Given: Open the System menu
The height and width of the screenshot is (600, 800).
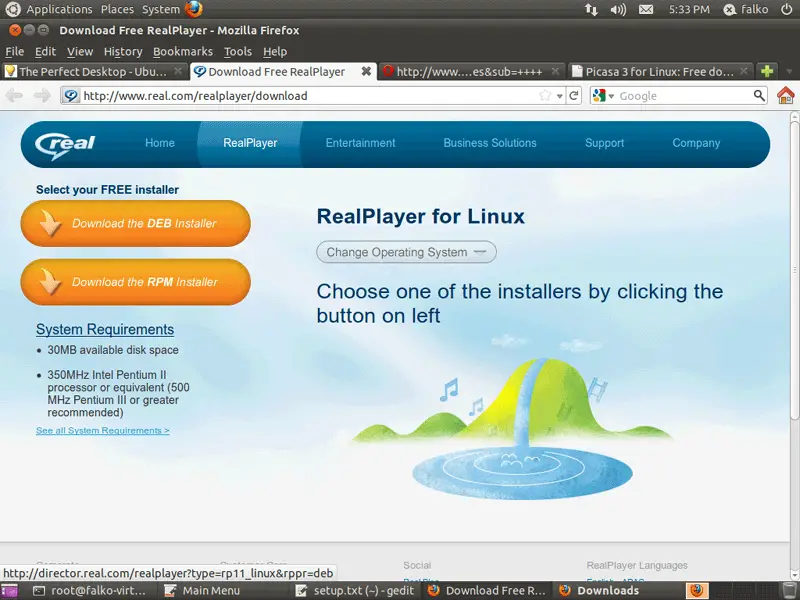Looking at the screenshot, I should pos(161,9).
